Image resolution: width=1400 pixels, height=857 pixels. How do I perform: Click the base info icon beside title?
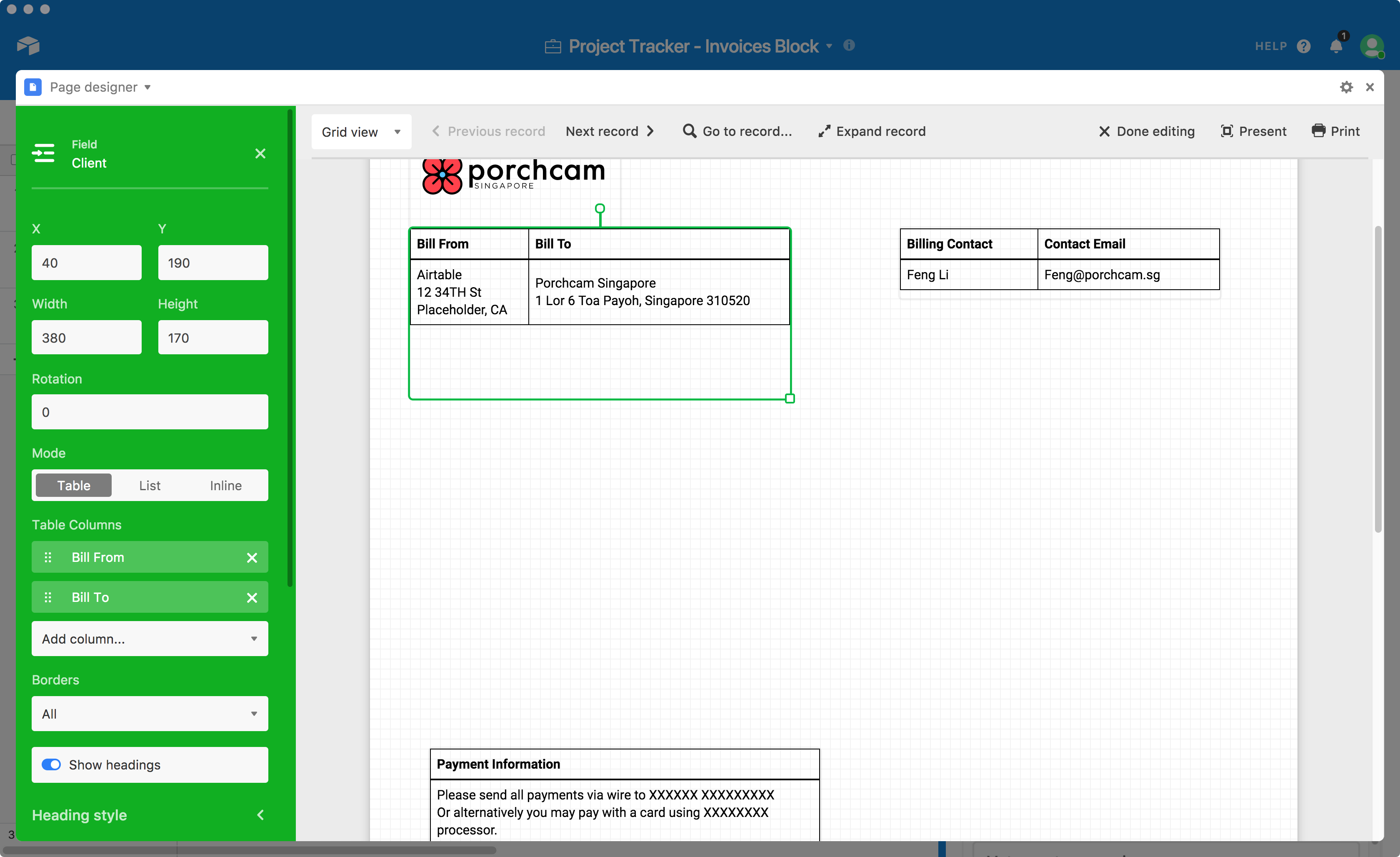pyautogui.click(x=849, y=45)
